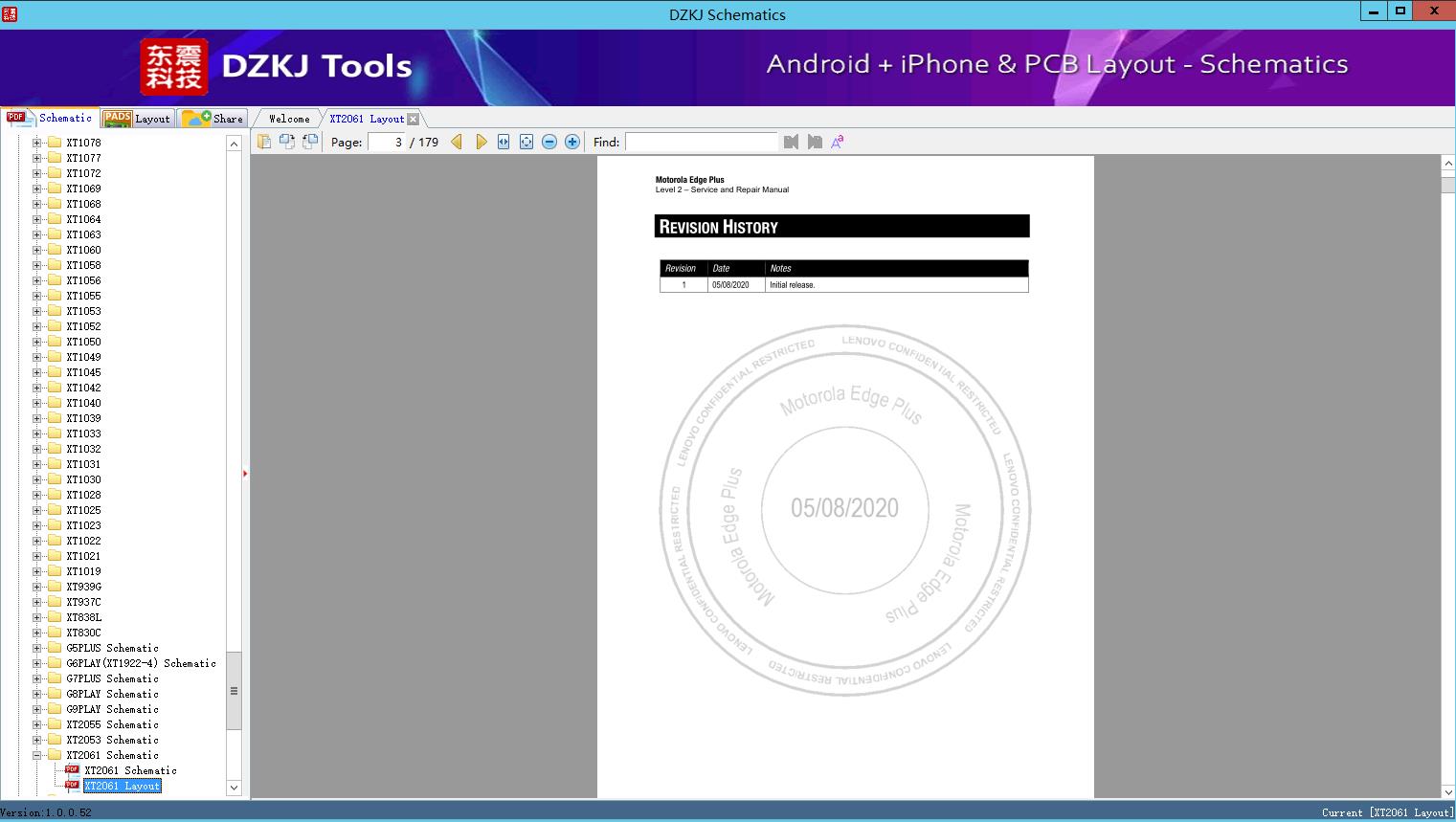Click the Current [XT2061 Layout] status text
Screen dimensions: 1456x822
coord(1387,812)
